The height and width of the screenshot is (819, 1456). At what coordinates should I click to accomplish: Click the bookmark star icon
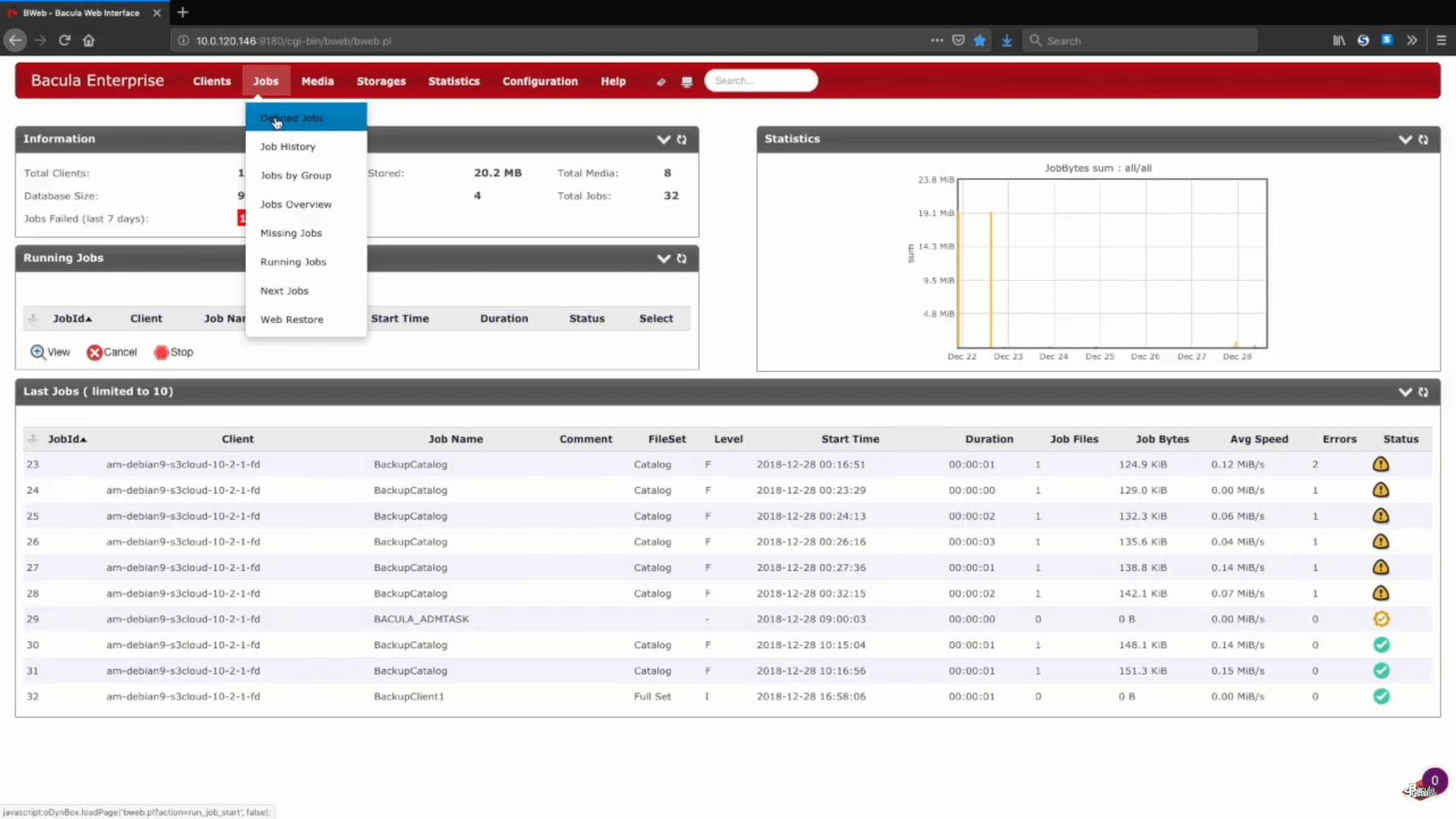coord(980,40)
